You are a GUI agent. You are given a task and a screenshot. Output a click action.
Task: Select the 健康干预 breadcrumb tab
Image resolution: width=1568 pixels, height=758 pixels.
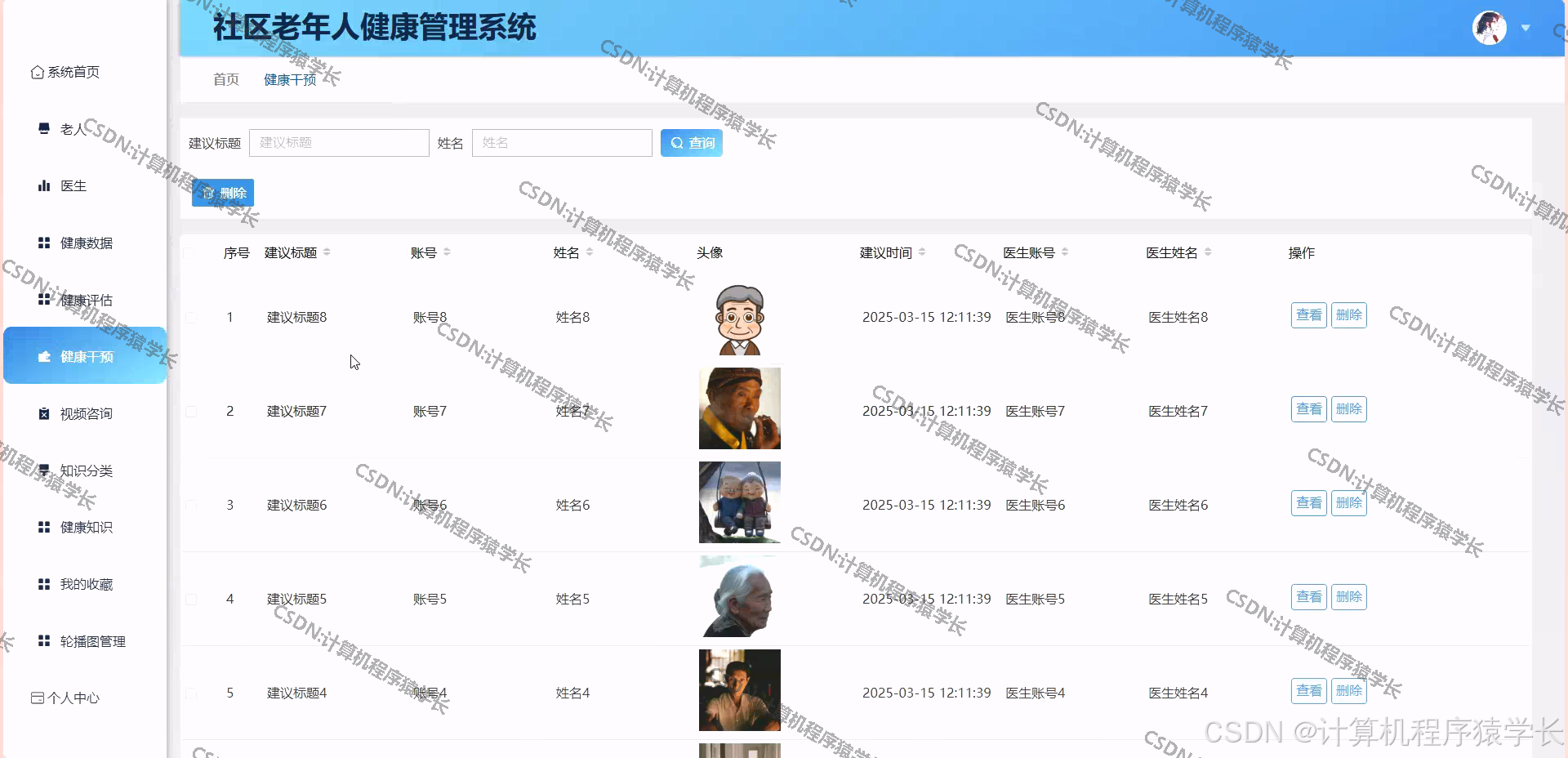click(x=290, y=79)
